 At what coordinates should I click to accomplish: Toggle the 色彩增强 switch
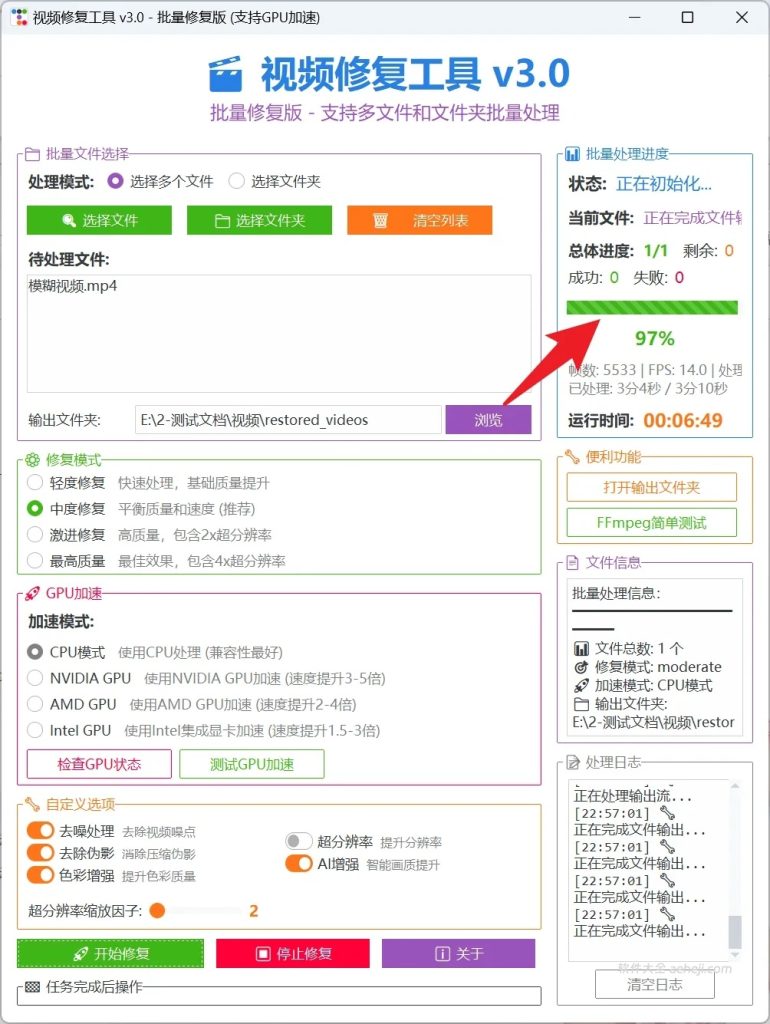pyautogui.click(x=40, y=874)
